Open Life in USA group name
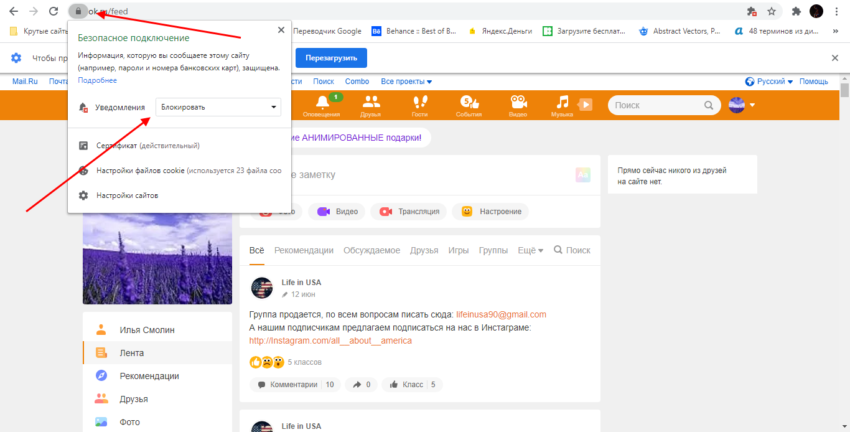The height and width of the screenshot is (432, 850). point(301,282)
